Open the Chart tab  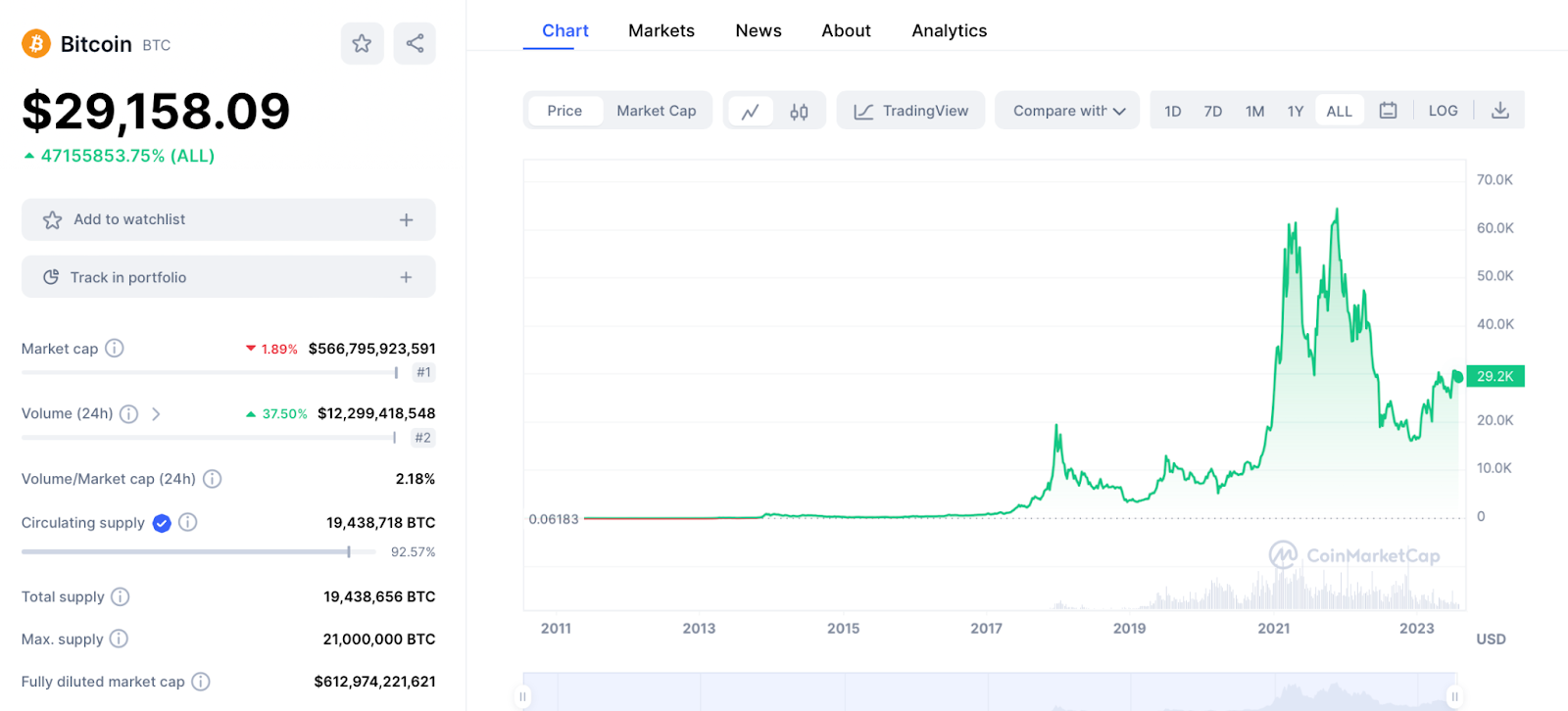tap(565, 30)
